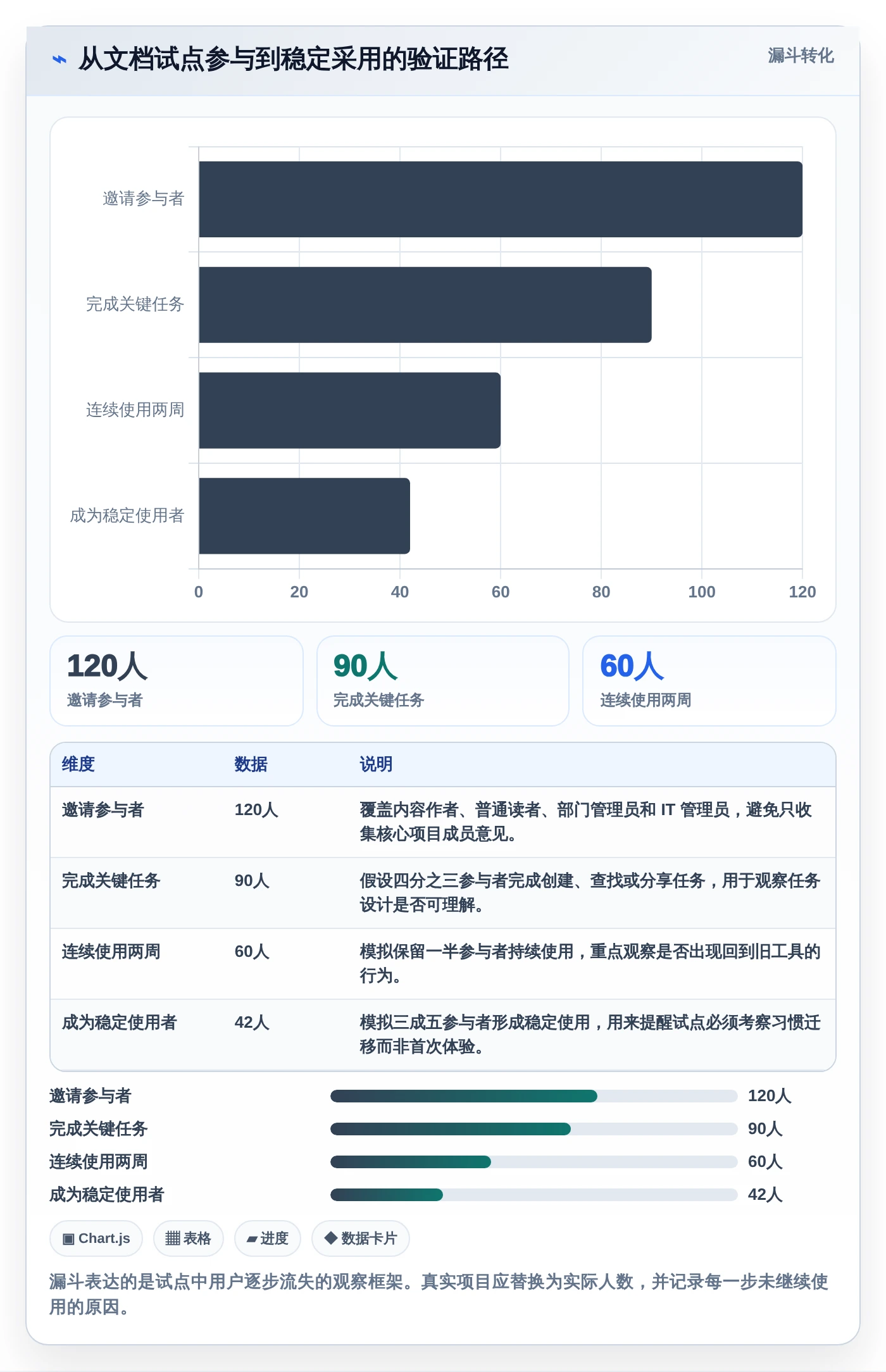This screenshot has width=886, height=1372.
Task: Click the x-axis tick value 40
Action: (400, 592)
